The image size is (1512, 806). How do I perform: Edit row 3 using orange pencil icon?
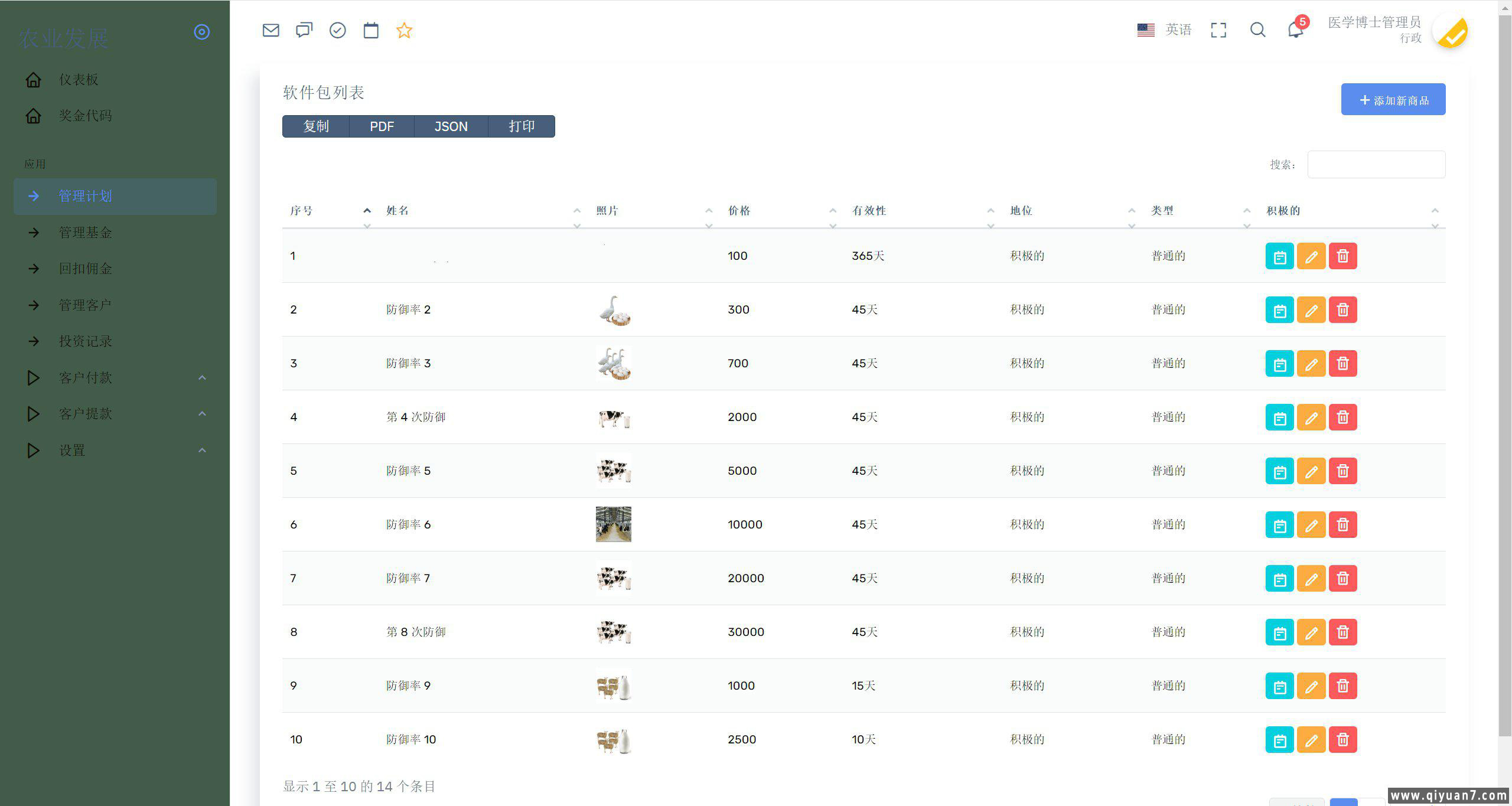coord(1311,363)
